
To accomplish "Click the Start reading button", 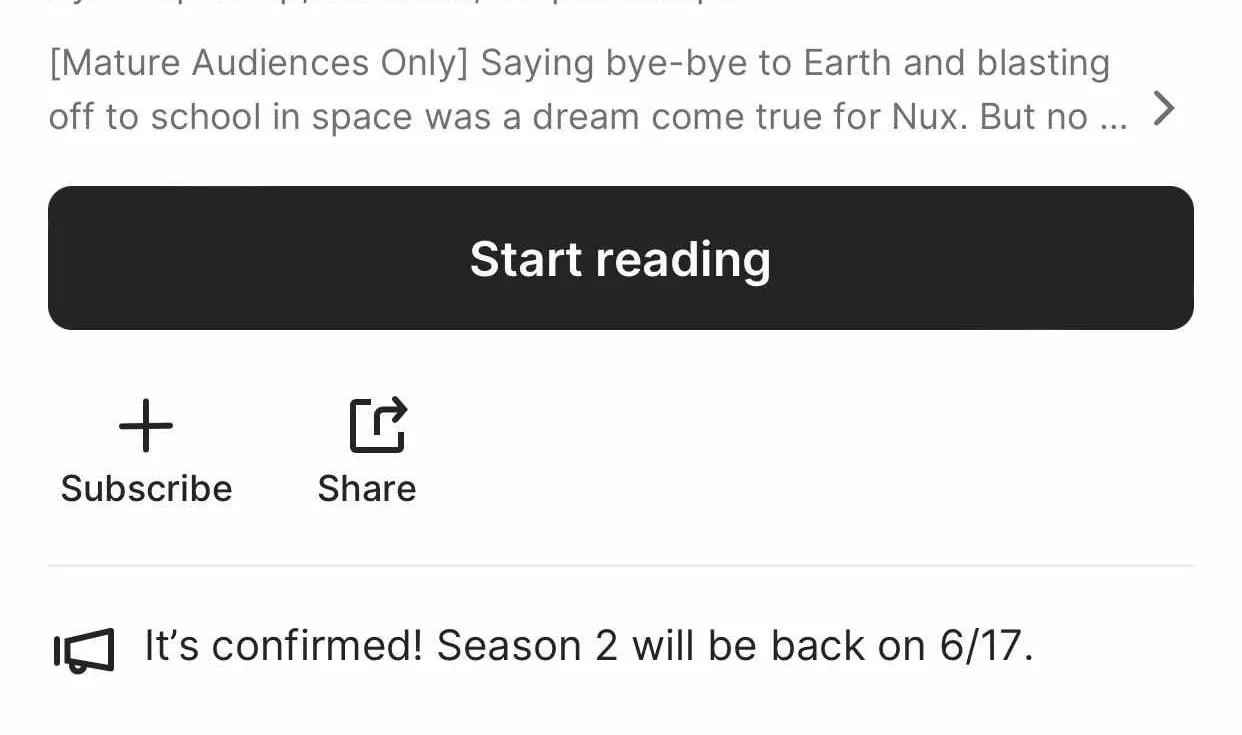I will point(621,258).
